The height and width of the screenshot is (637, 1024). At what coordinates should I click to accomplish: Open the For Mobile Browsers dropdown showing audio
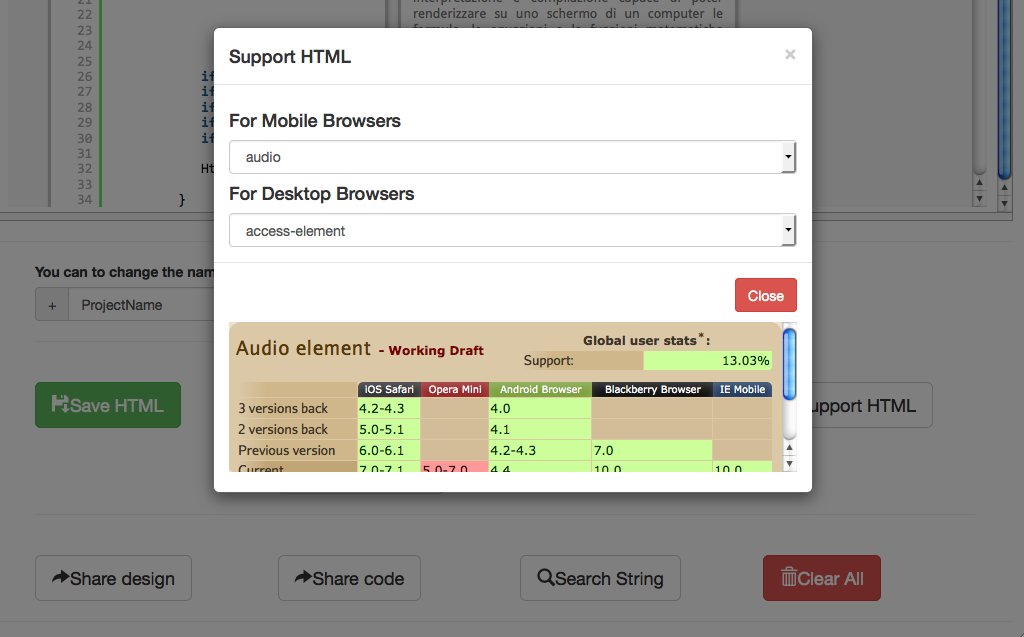(x=512, y=157)
